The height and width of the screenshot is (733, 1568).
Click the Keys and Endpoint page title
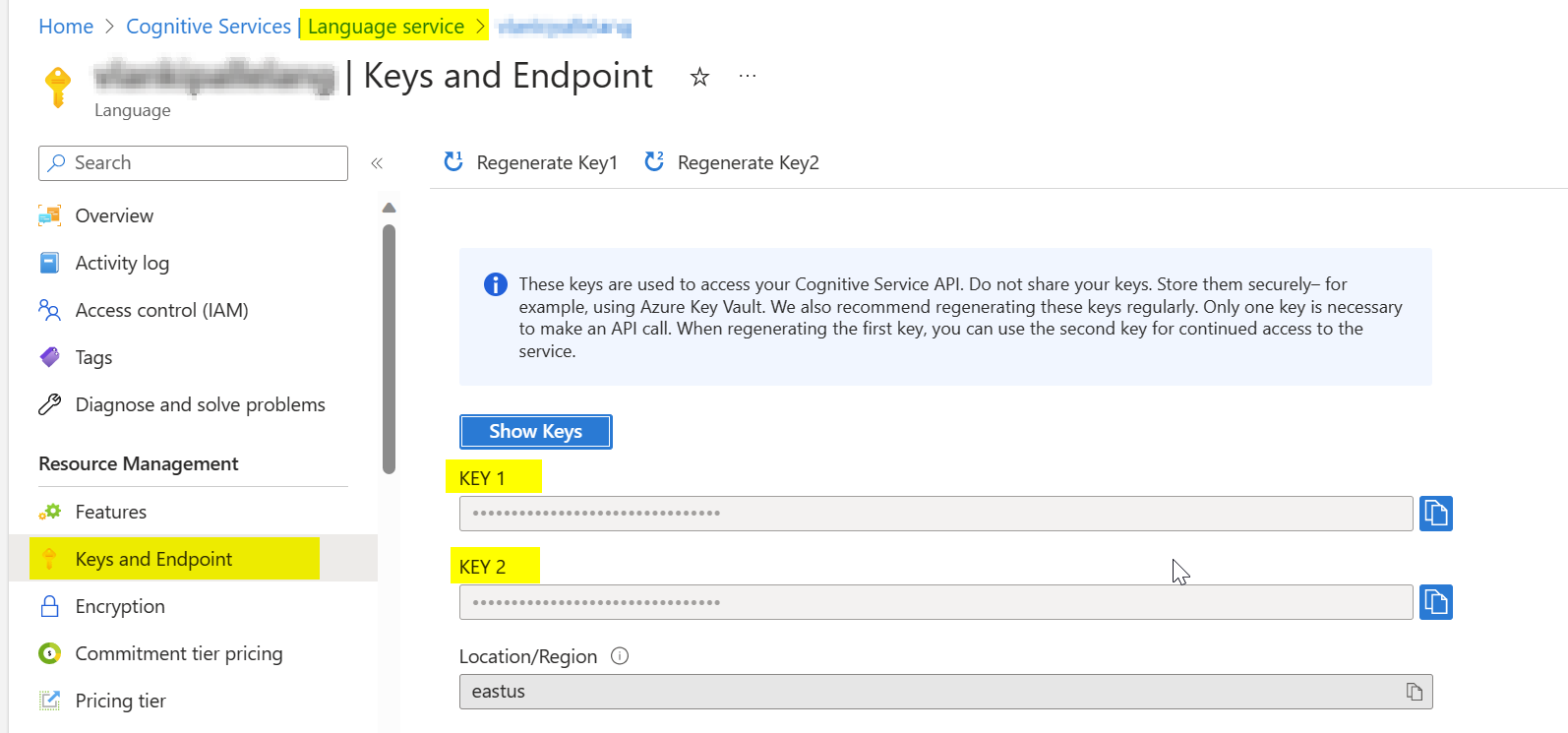tap(508, 76)
